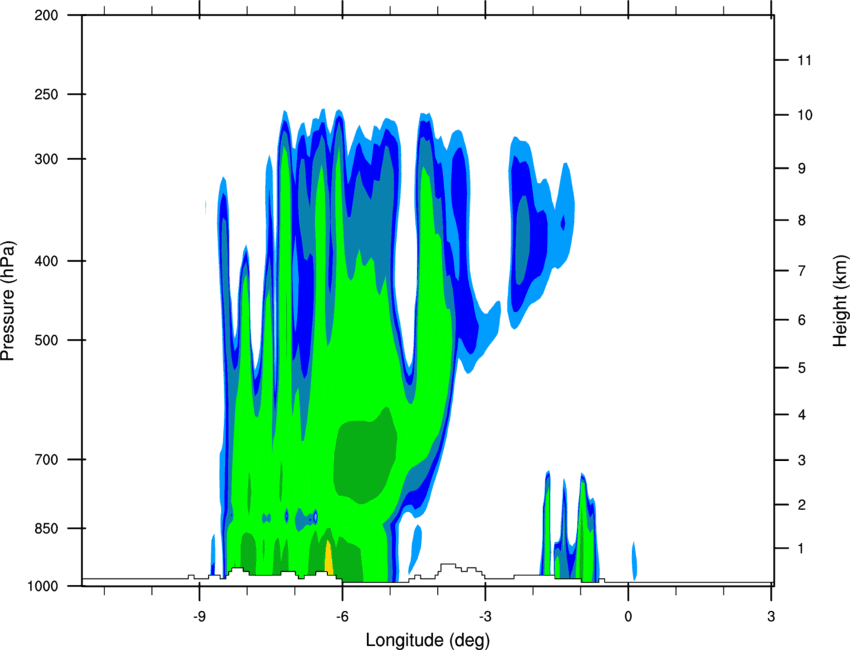
Task: Pick the 11 km height label
Action: click(804, 60)
